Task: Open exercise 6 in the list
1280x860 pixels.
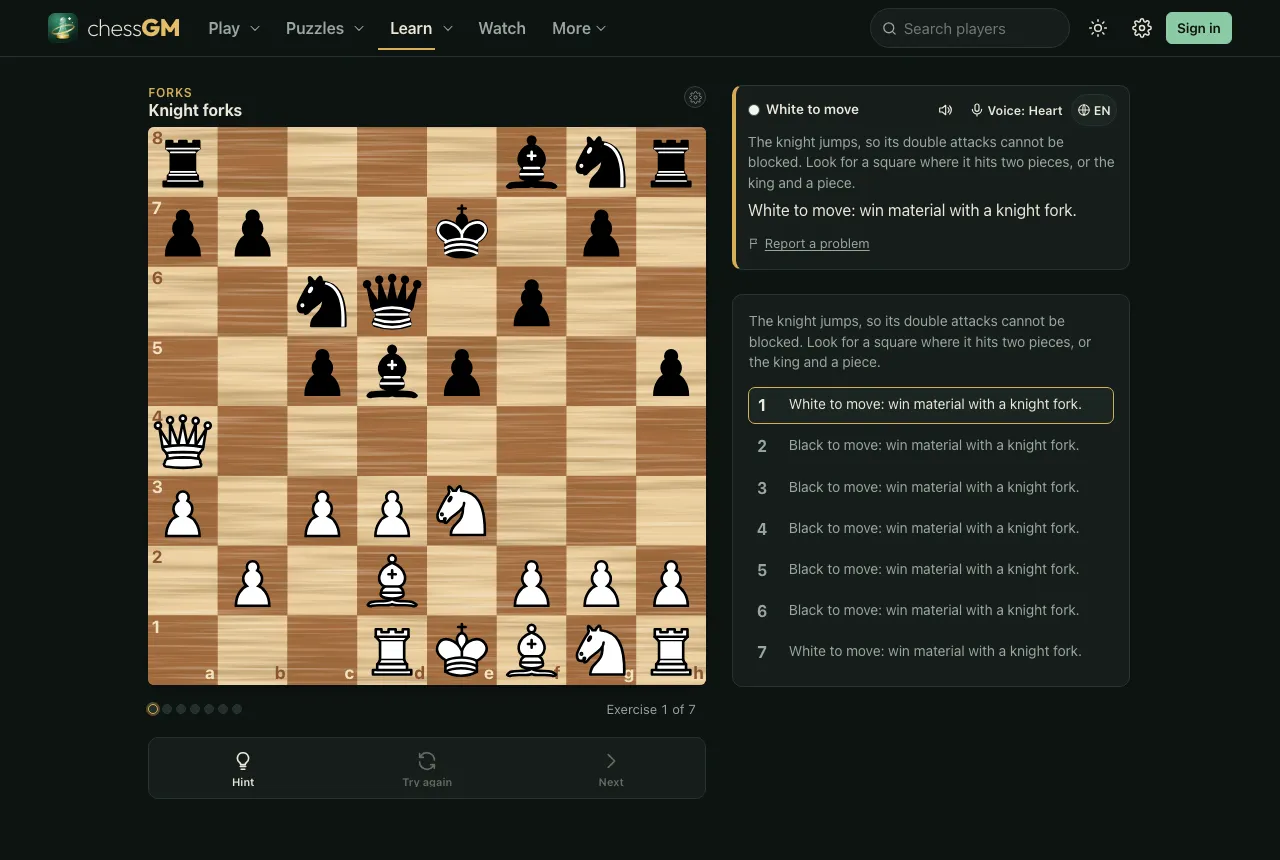Action: tap(931, 610)
